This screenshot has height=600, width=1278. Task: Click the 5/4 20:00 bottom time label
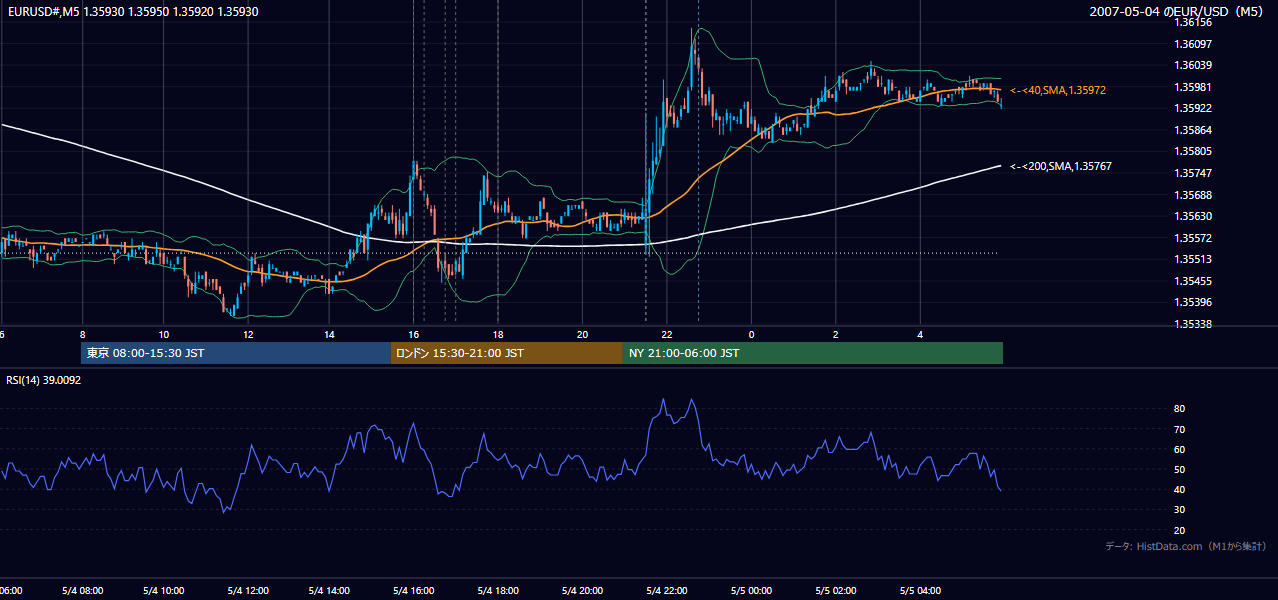[581, 591]
